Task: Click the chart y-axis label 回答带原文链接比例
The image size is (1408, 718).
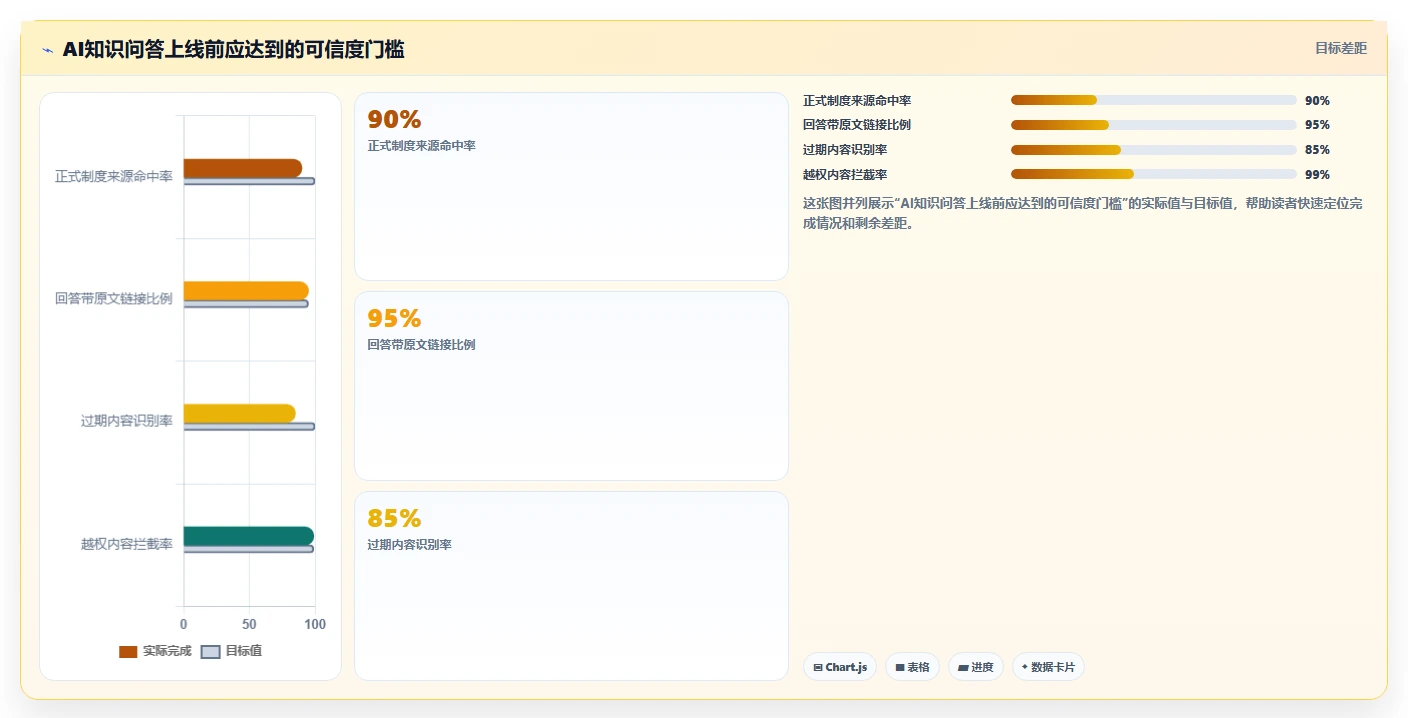Action: [114, 298]
